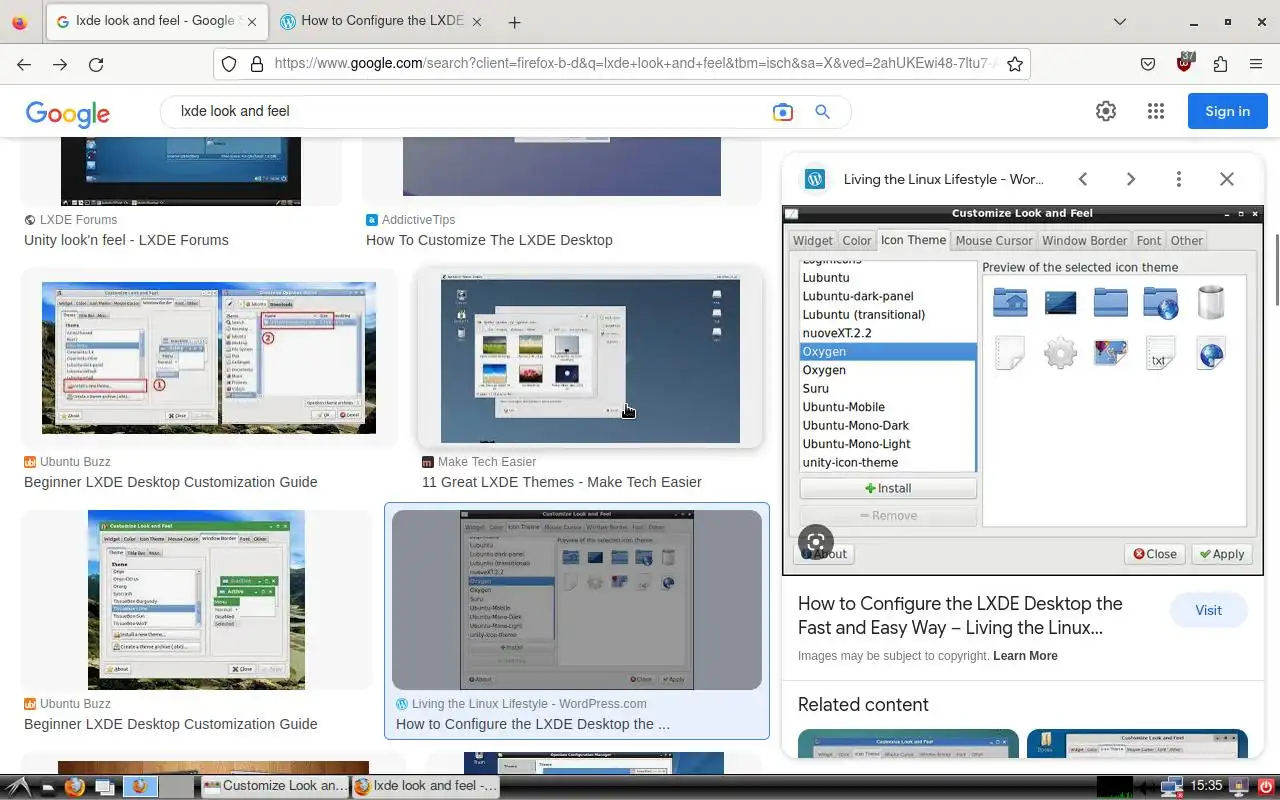This screenshot has height=800, width=1280.
Task: Click the large Customize Look and Feel preview image
Action: point(1022,390)
